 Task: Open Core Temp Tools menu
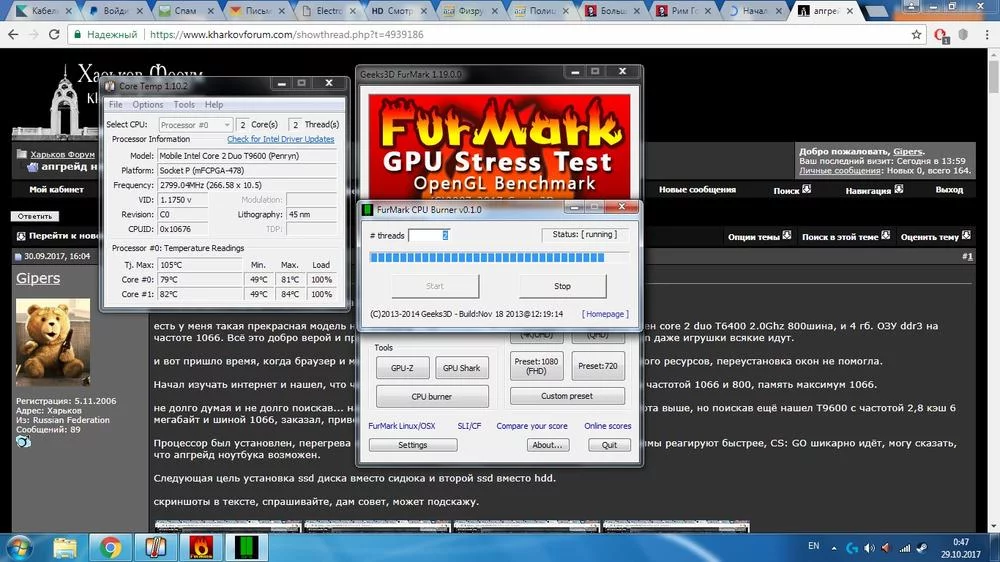click(184, 105)
